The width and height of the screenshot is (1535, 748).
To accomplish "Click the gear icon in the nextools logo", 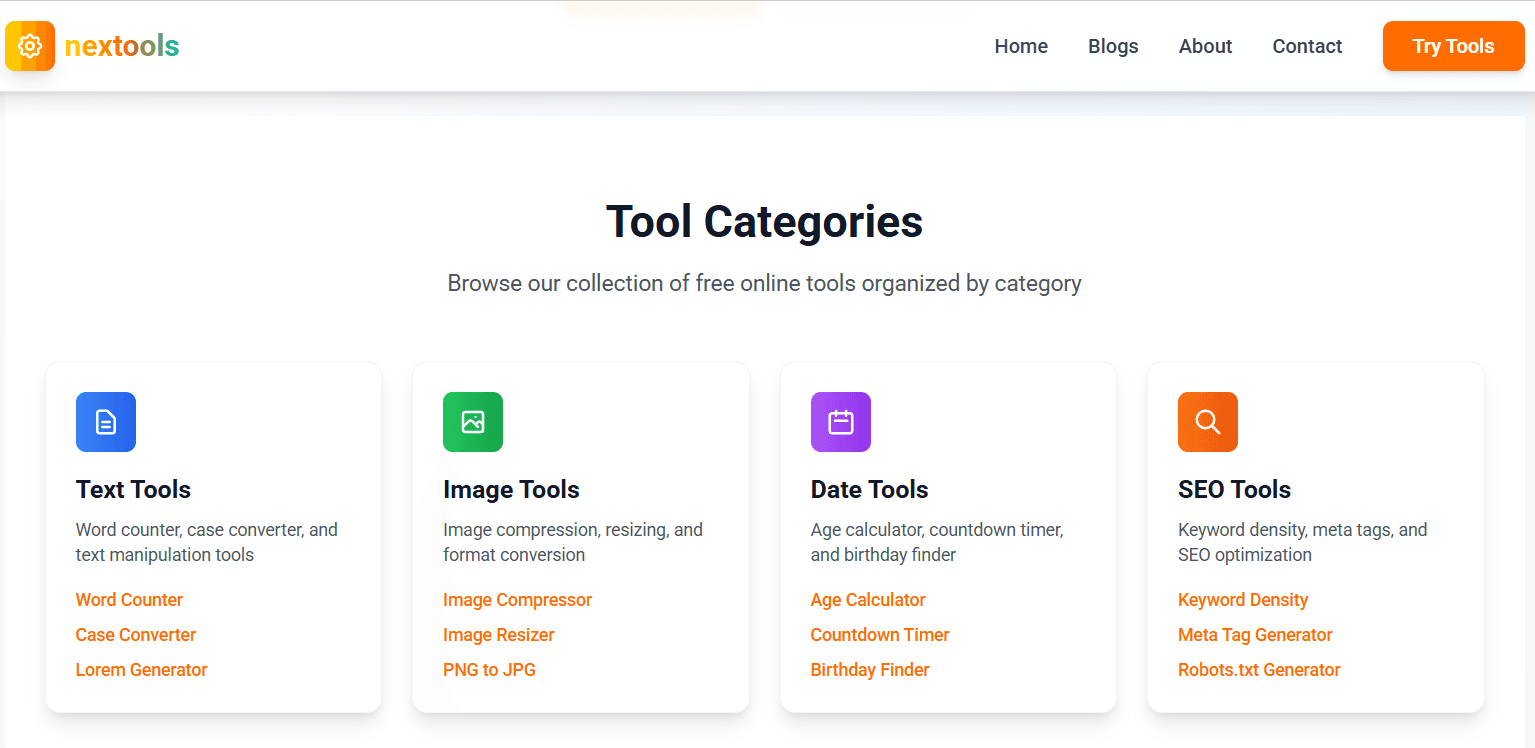I will tap(29, 46).
